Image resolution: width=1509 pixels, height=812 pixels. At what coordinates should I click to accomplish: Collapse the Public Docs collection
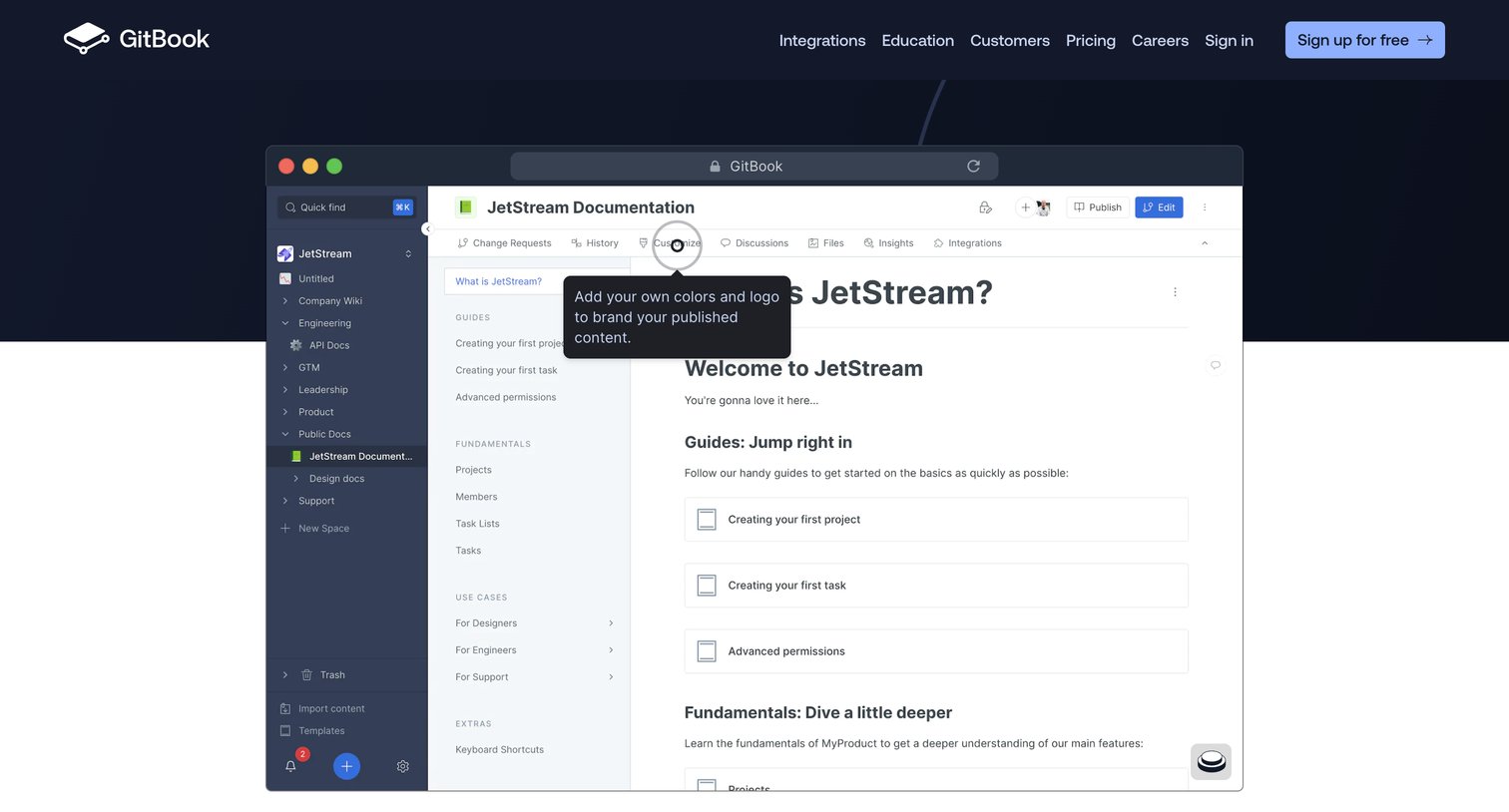285,434
